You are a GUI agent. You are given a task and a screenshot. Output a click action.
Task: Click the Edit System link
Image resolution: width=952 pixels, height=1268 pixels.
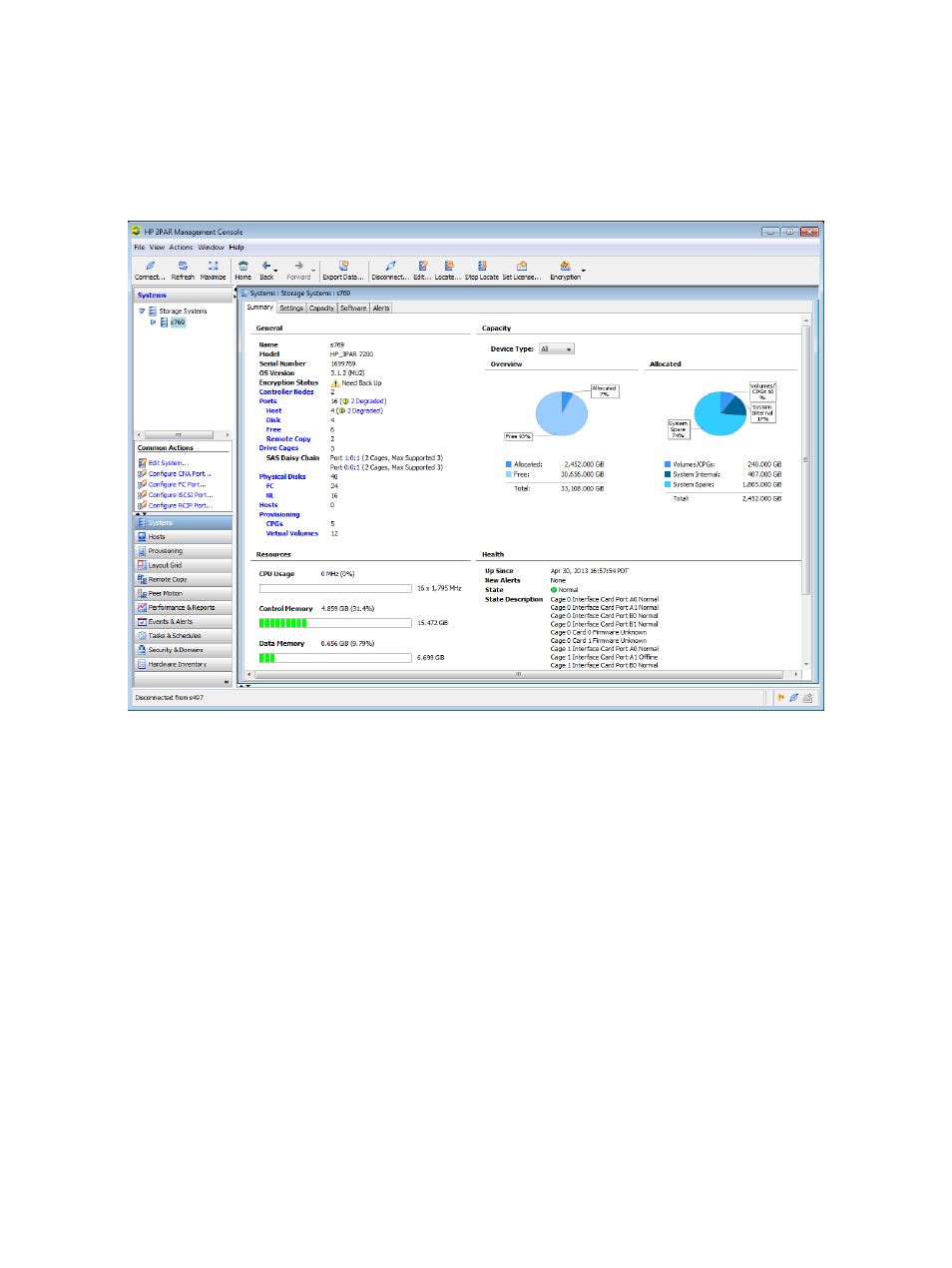tap(168, 463)
